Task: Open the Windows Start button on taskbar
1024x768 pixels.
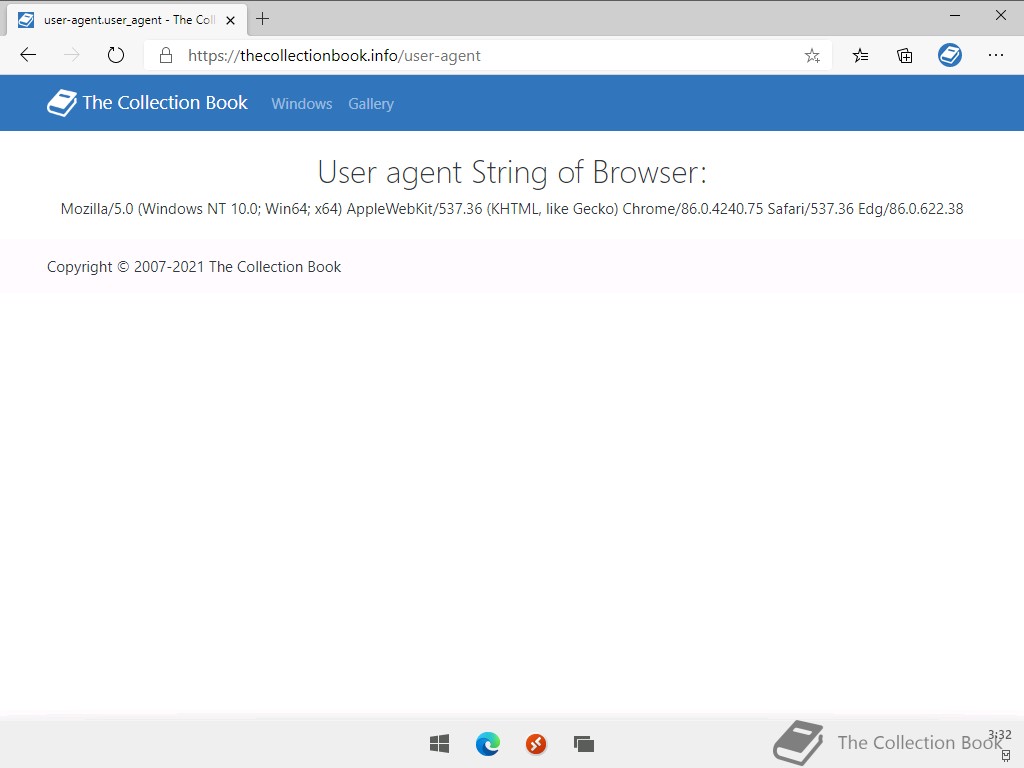Action: click(440, 743)
